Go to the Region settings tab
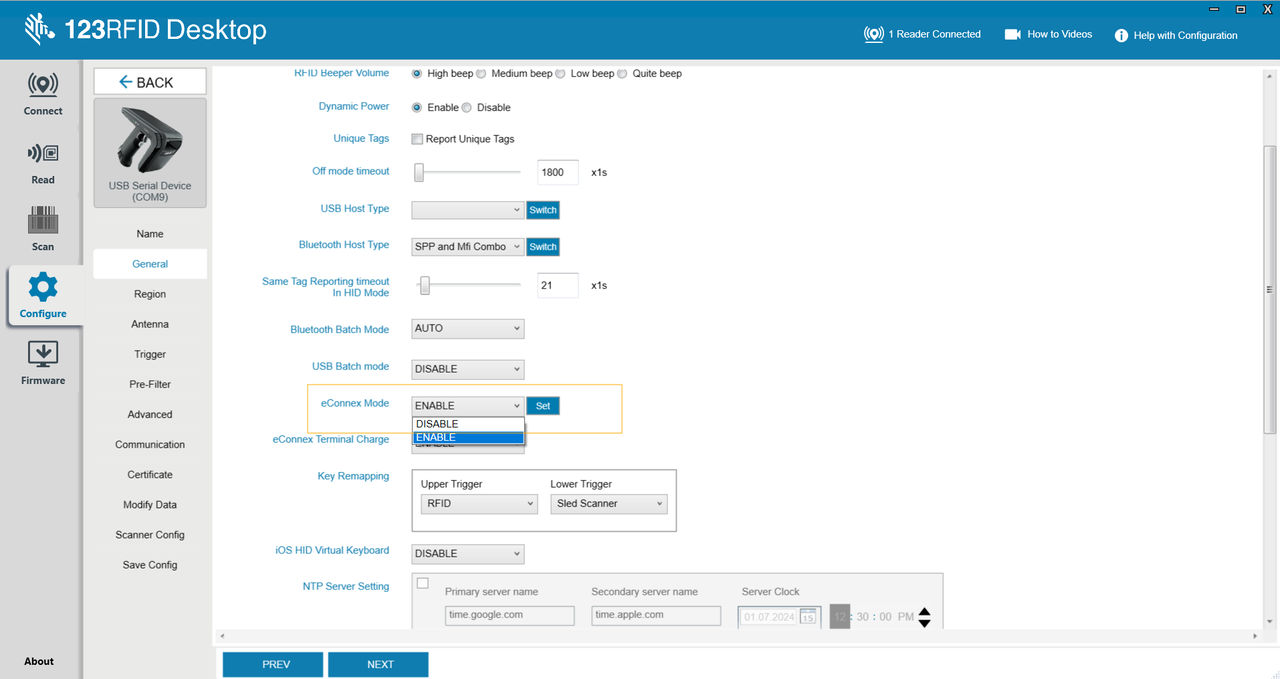The image size is (1280, 679). click(150, 294)
